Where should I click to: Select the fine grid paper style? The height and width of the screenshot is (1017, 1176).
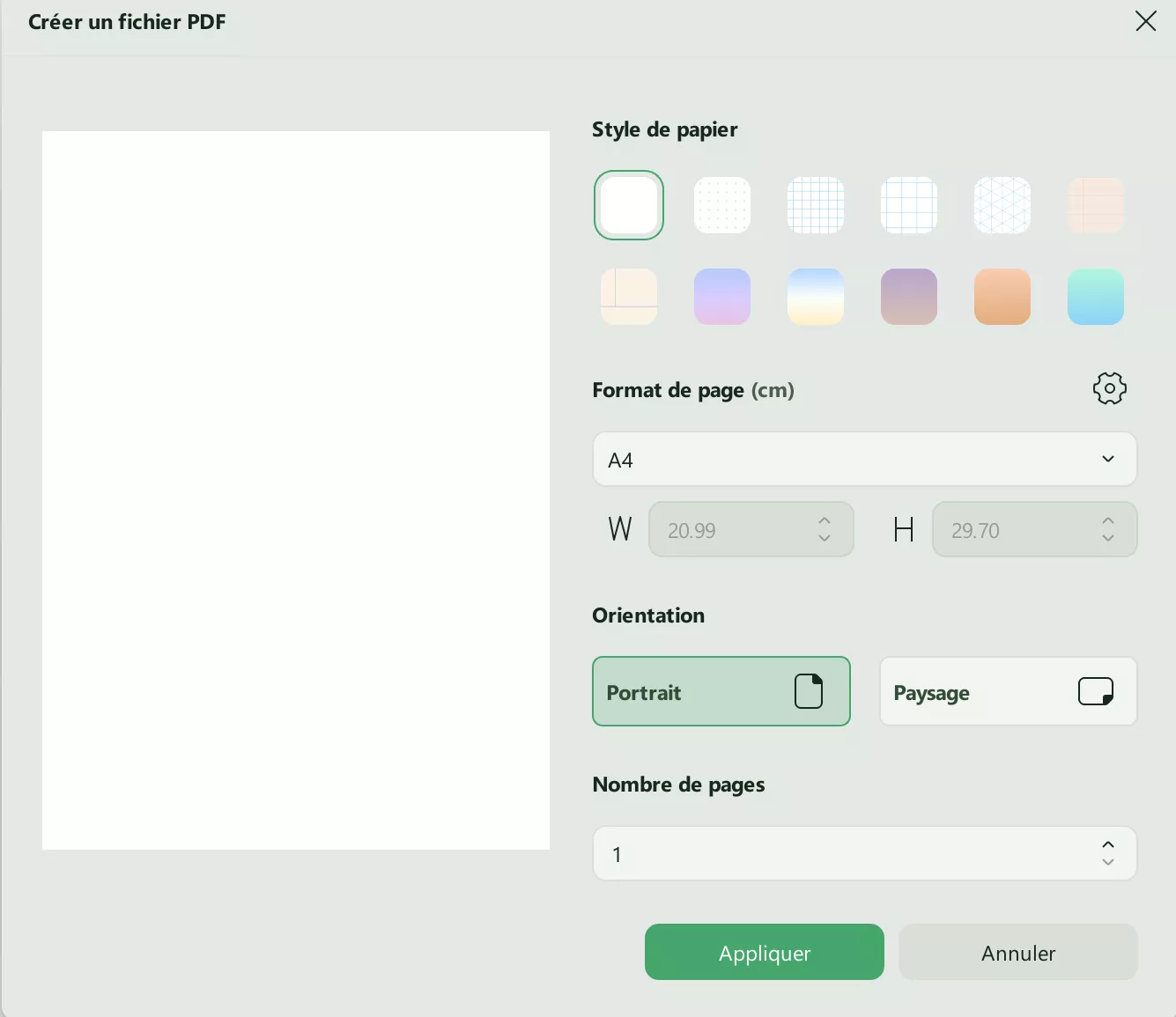pos(815,205)
